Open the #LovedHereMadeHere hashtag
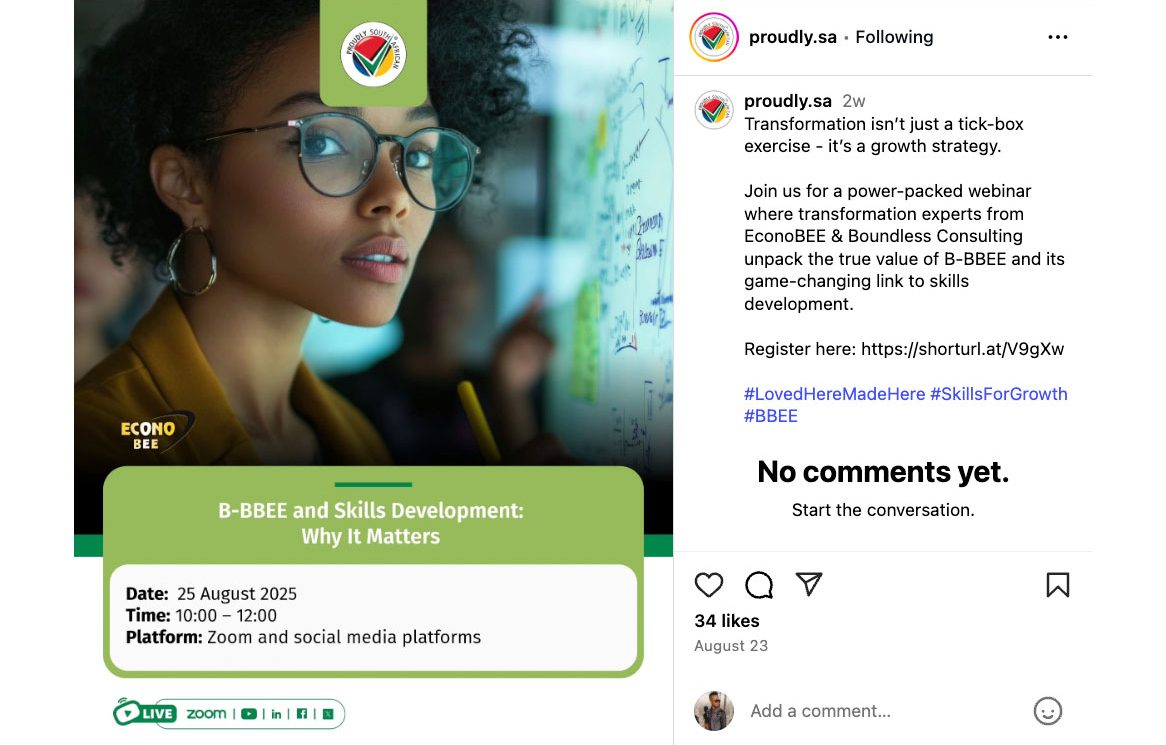The width and height of the screenshot is (1166, 745). (x=834, y=394)
